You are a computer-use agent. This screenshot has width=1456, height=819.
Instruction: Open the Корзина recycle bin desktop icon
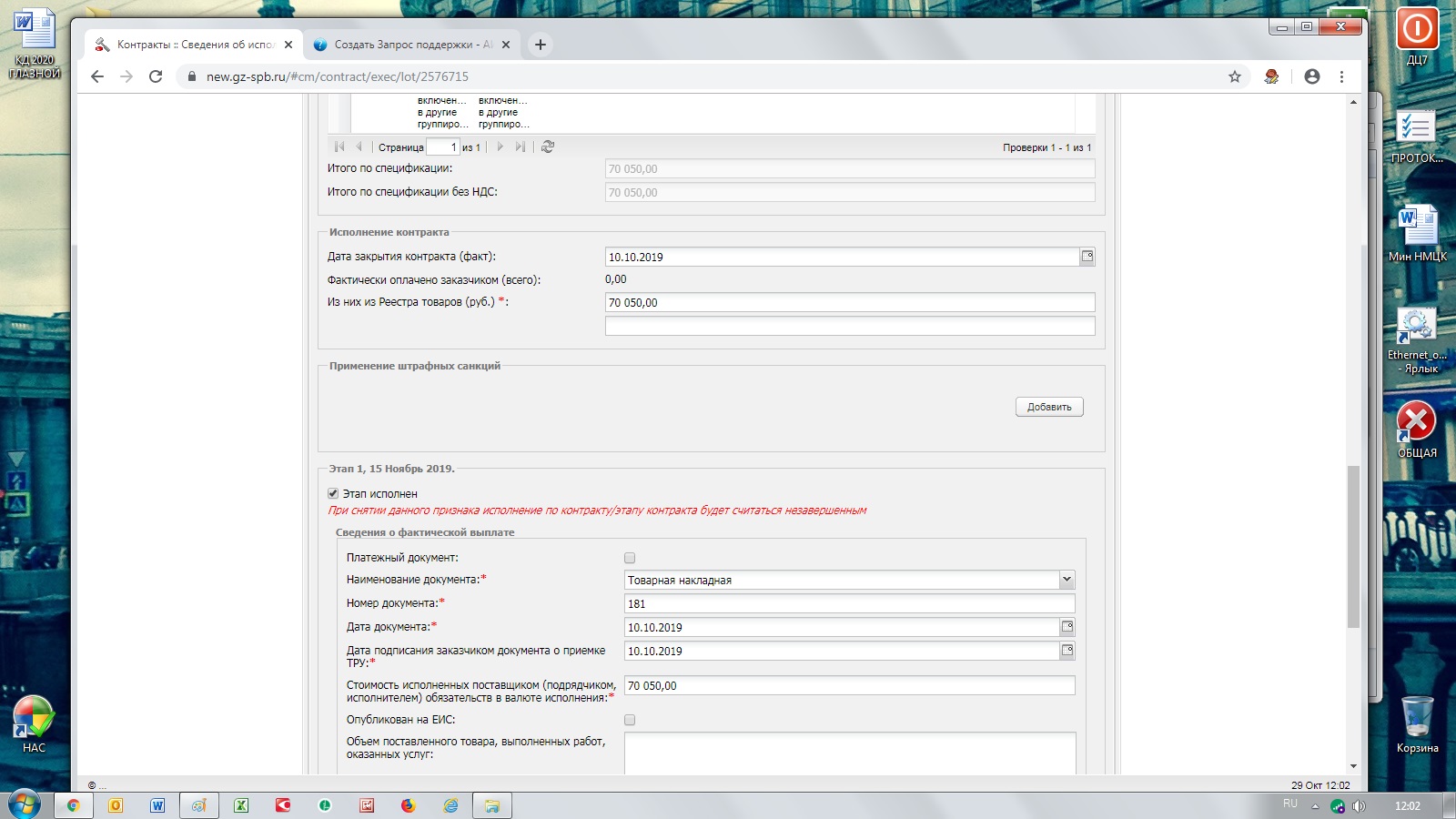(x=1418, y=724)
